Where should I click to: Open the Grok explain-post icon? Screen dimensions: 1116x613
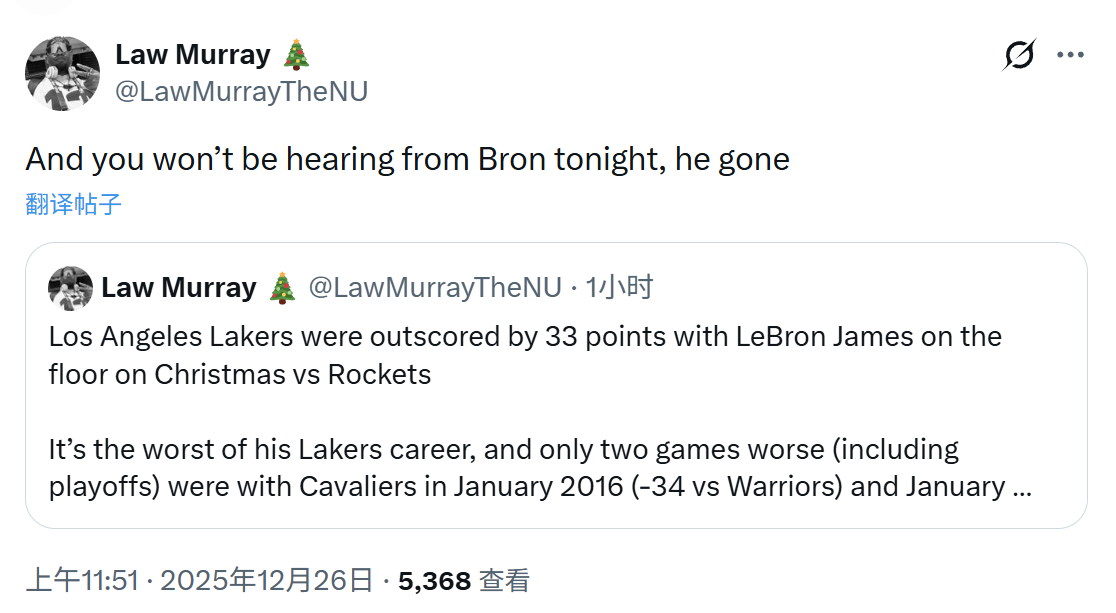(x=1019, y=56)
